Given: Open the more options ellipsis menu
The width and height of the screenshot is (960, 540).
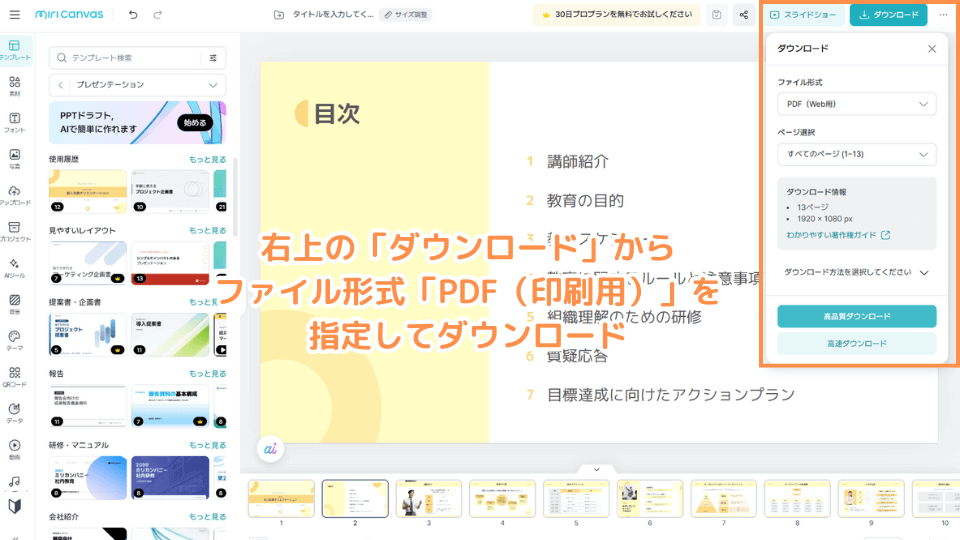Looking at the screenshot, I should 943,15.
